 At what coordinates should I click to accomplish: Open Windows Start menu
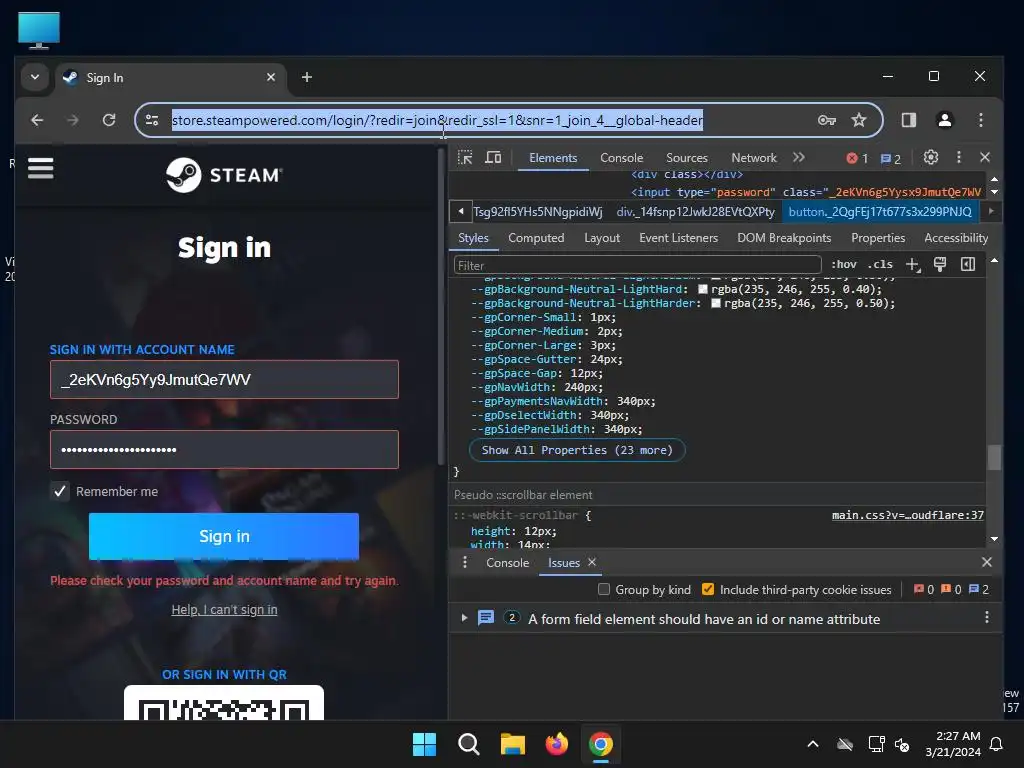(424, 744)
